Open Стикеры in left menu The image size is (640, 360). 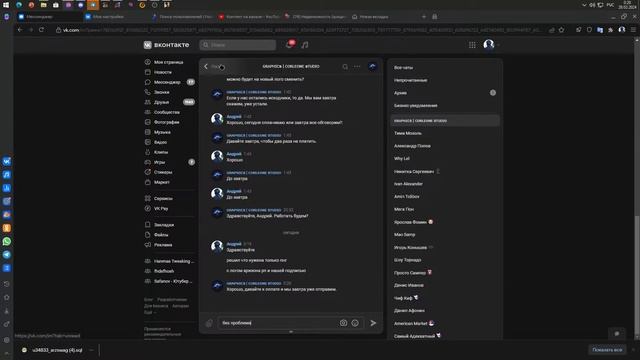tap(163, 172)
